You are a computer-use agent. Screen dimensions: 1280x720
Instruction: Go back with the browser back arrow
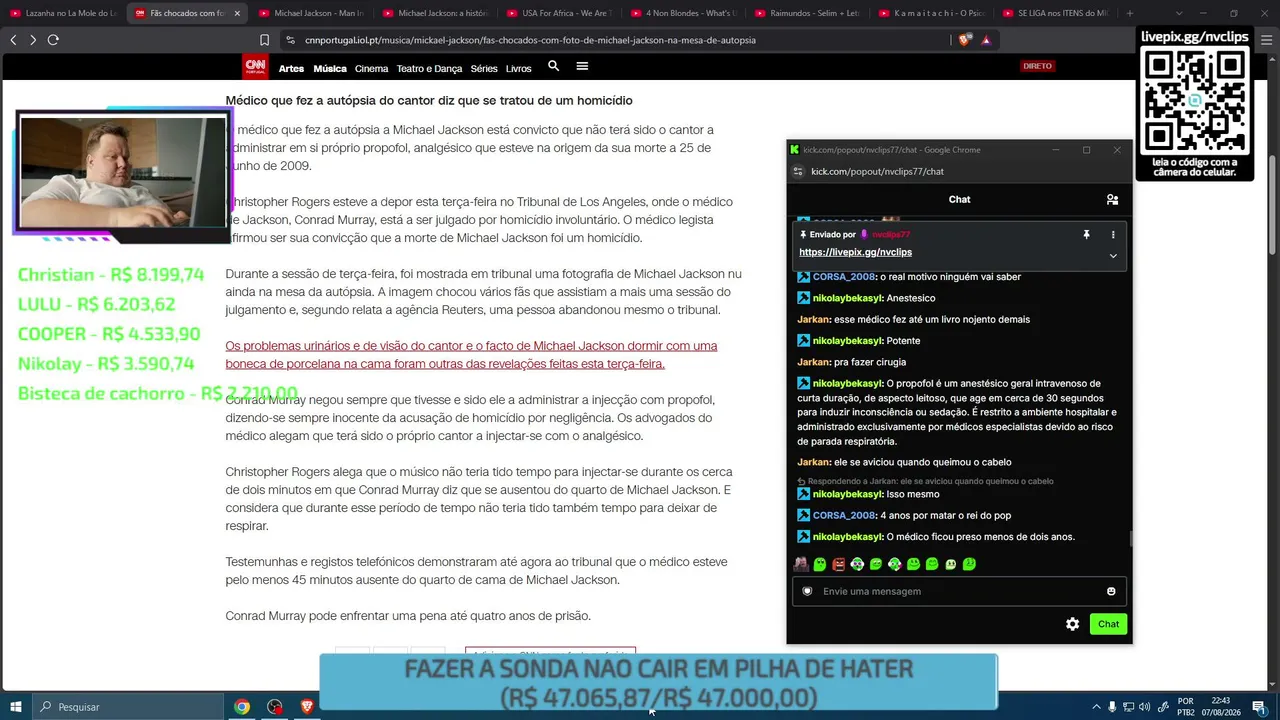[13, 40]
